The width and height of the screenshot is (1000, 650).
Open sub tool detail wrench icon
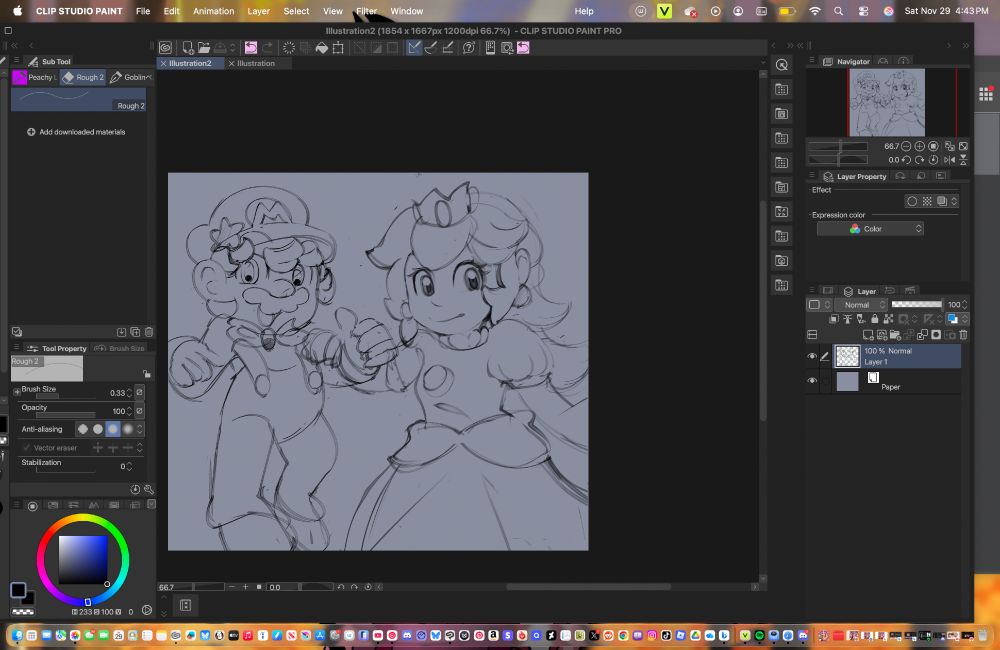pyautogui.click(x=149, y=490)
